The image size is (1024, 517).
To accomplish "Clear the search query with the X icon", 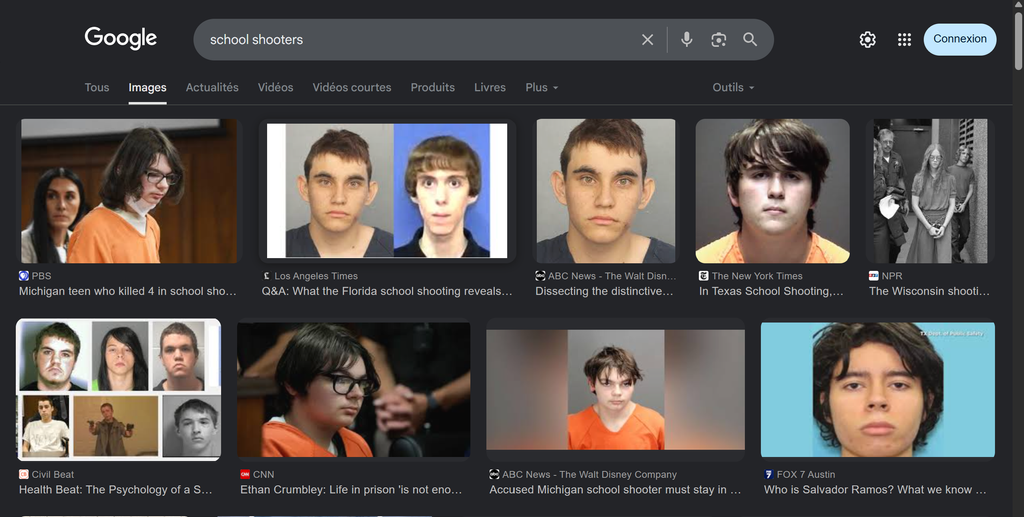I will [x=647, y=40].
